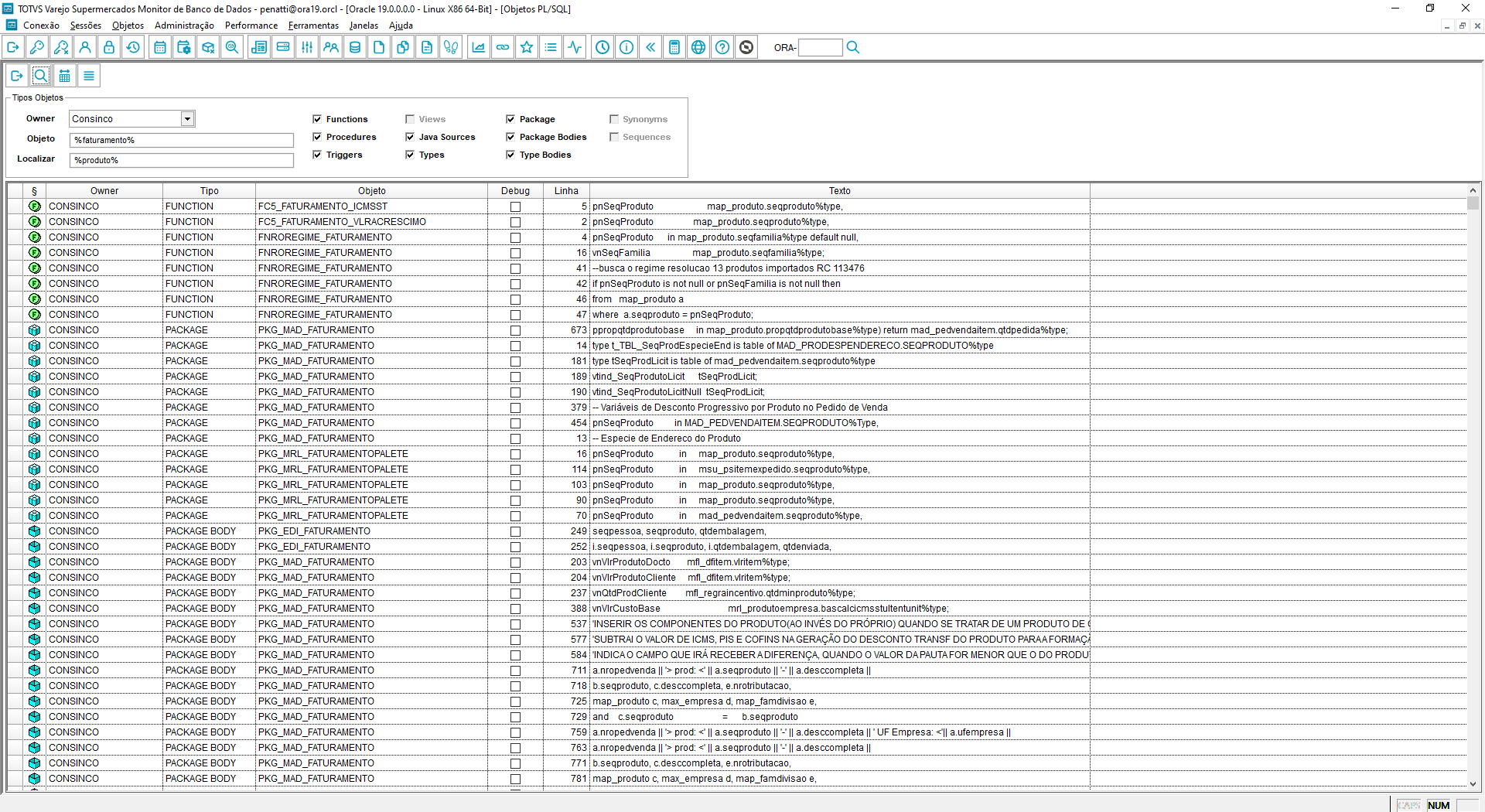Open the Janelas menu
1485x812 pixels.
(x=364, y=26)
